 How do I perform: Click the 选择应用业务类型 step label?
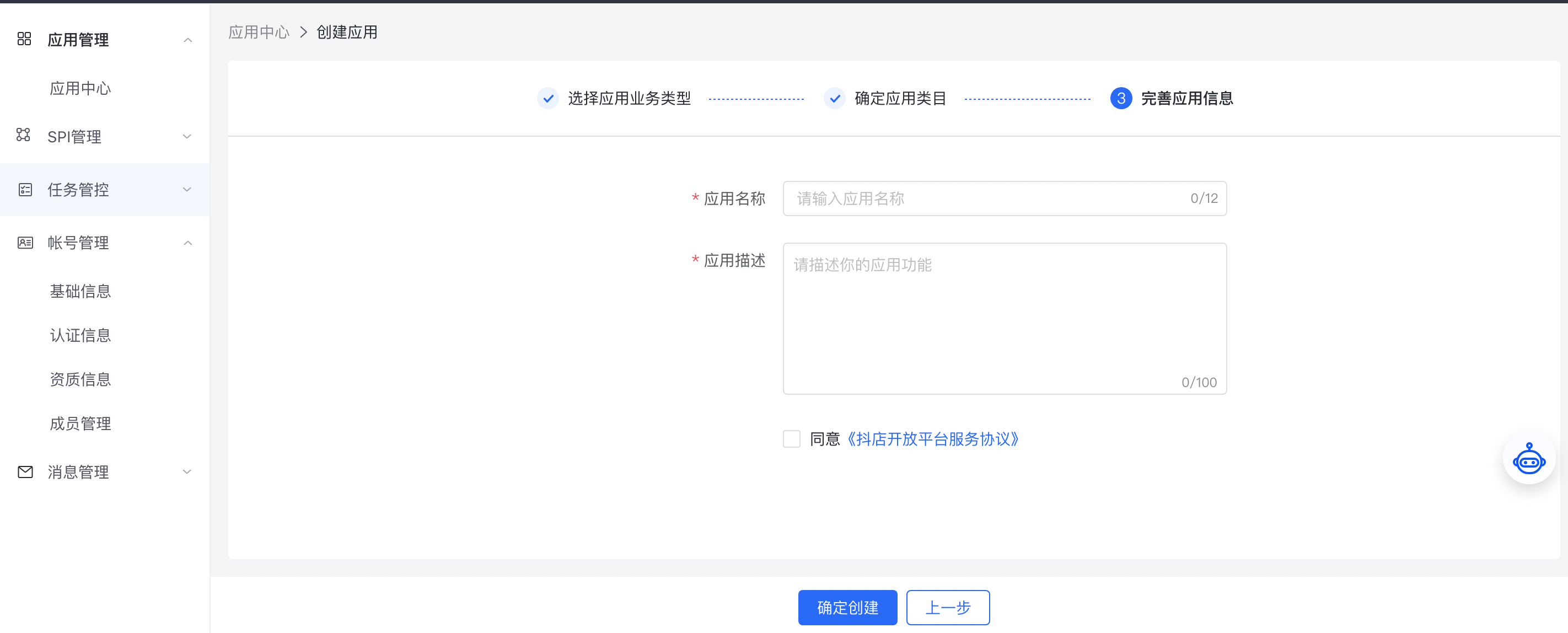click(630, 98)
